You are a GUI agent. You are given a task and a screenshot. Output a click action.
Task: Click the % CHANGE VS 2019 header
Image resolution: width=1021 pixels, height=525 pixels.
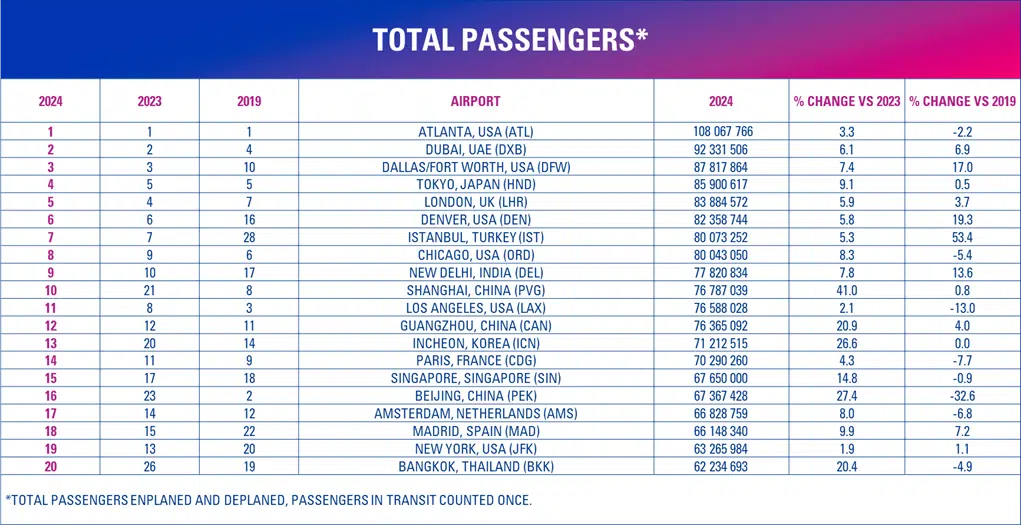(x=962, y=101)
